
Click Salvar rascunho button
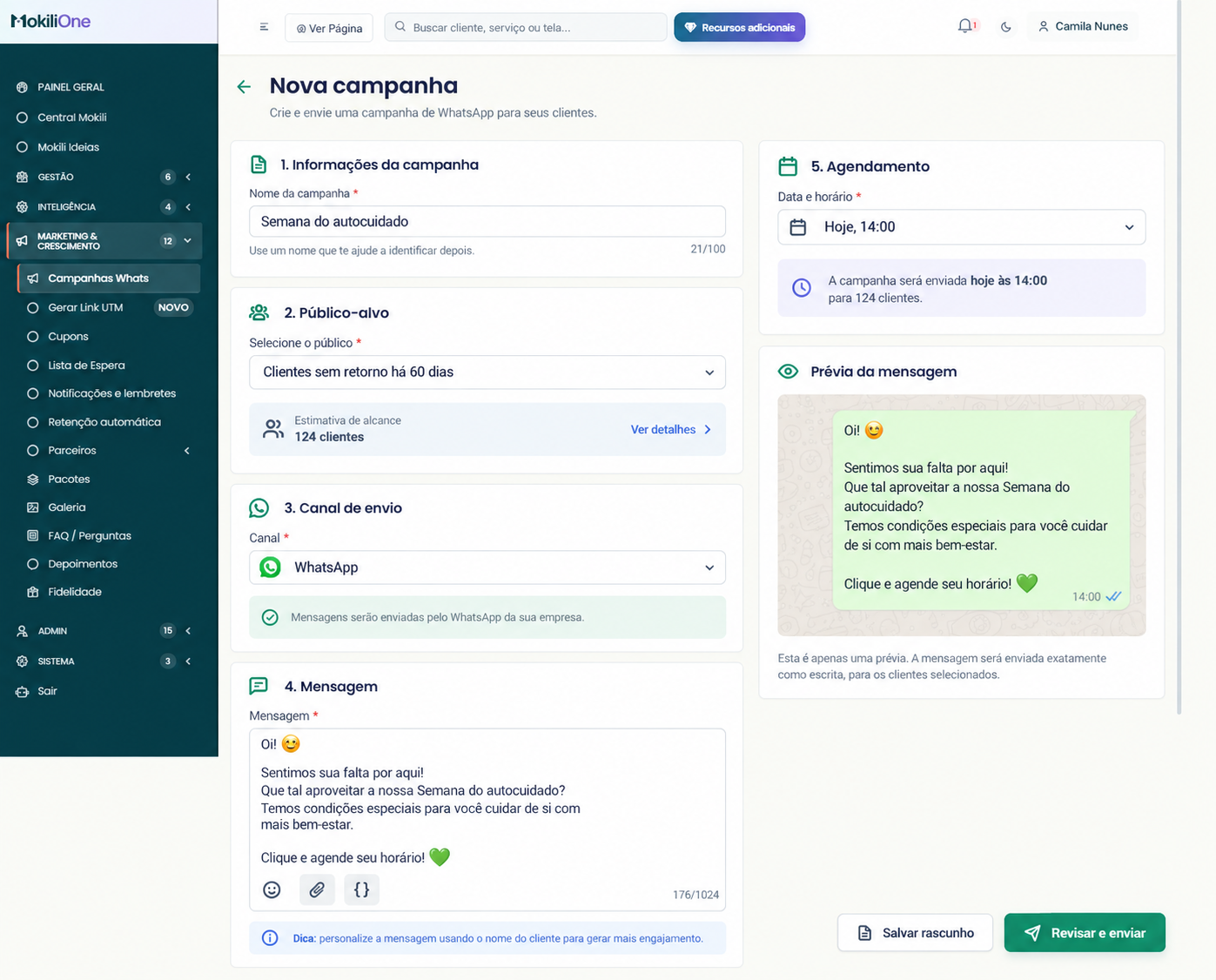pos(915,933)
